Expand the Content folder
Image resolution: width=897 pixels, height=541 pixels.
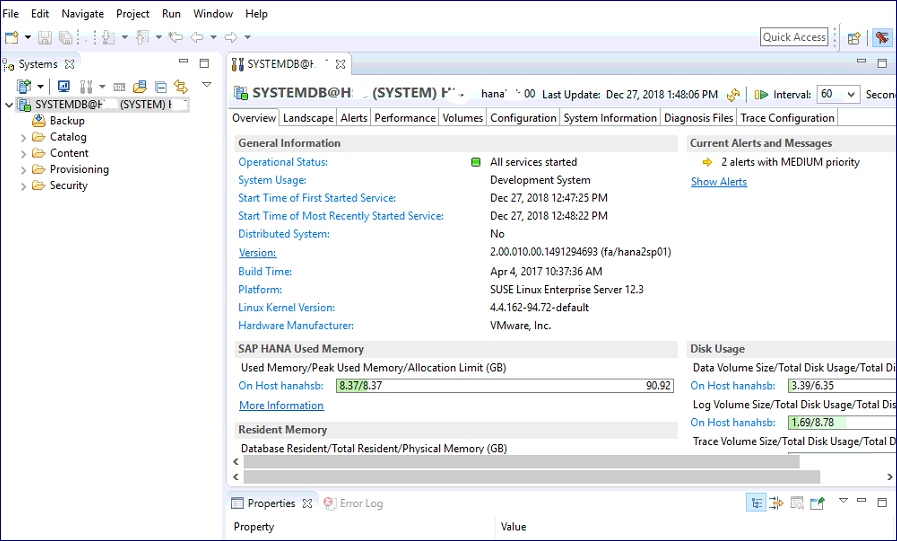click(23, 154)
